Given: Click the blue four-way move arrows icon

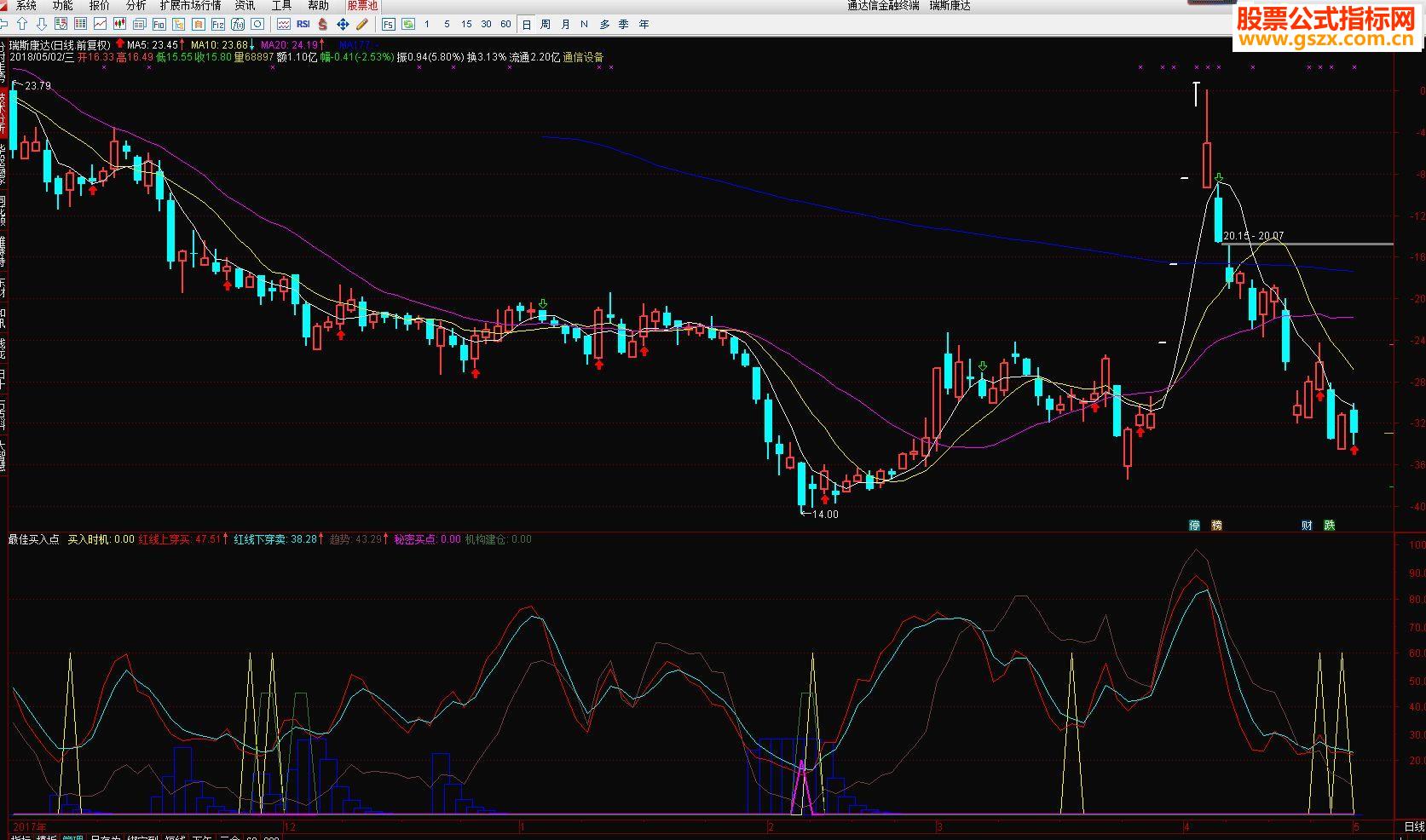Looking at the screenshot, I should pyautogui.click(x=343, y=24).
